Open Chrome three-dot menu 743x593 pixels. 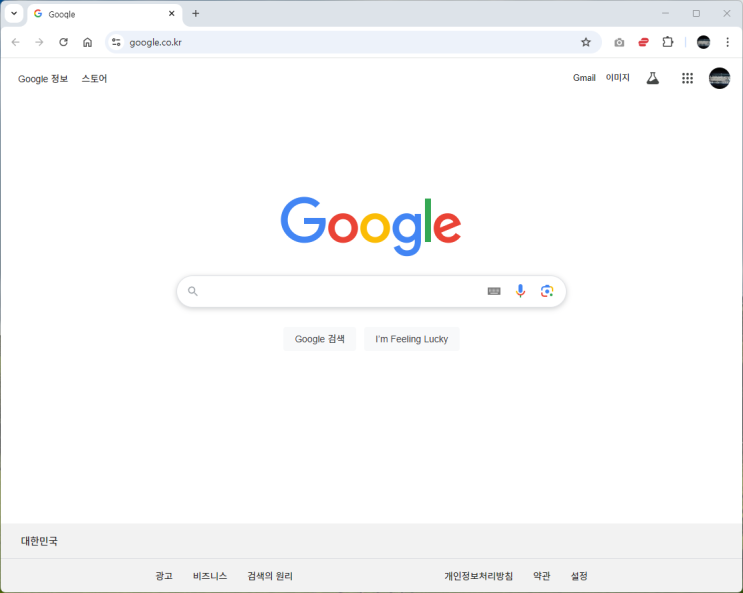(x=727, y=42)
